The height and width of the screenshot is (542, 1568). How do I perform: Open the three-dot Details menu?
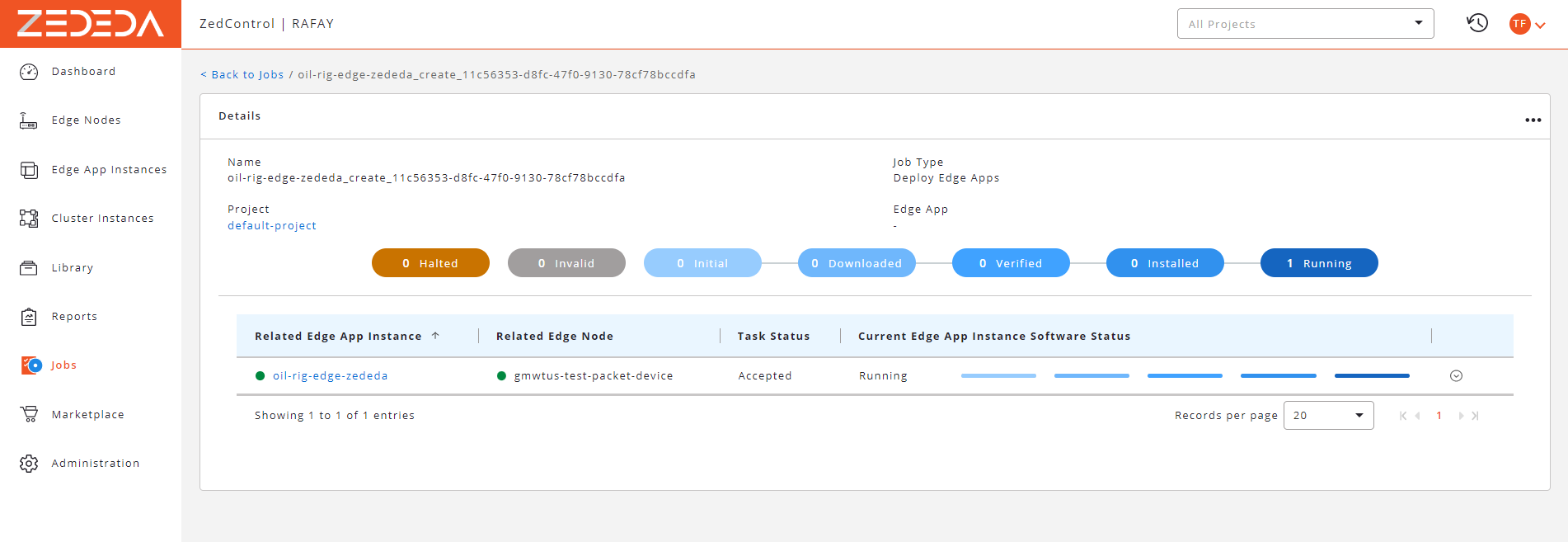pyautogui.click(x=1533, y=120)
